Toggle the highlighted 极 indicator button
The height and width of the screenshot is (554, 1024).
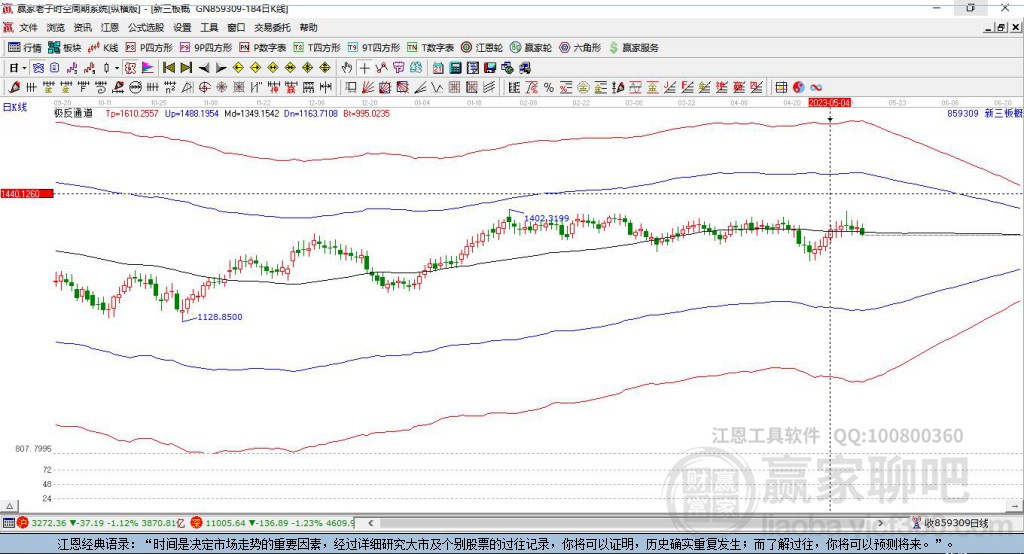coord(130,67)
